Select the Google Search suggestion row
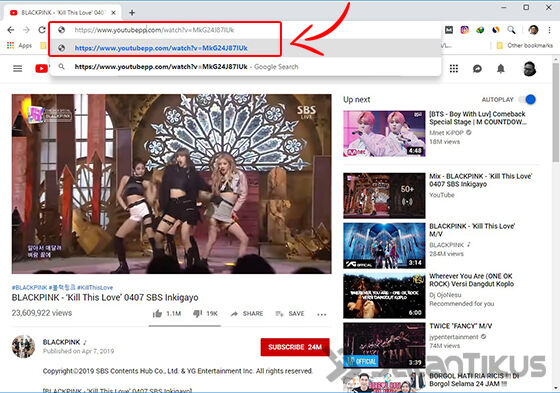560x393 pixels. coord(245,67)
